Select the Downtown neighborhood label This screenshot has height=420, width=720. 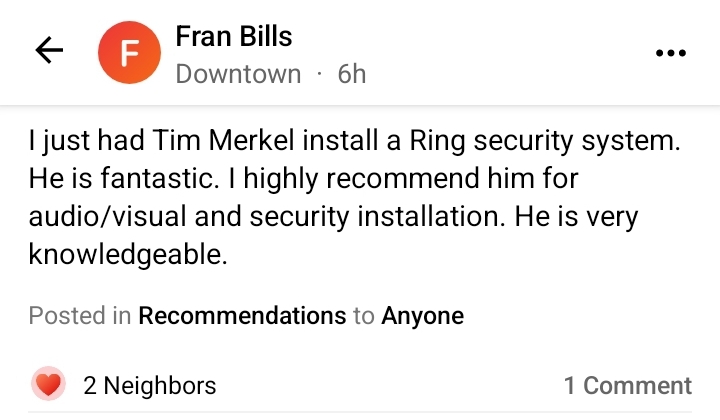[238, 74]
